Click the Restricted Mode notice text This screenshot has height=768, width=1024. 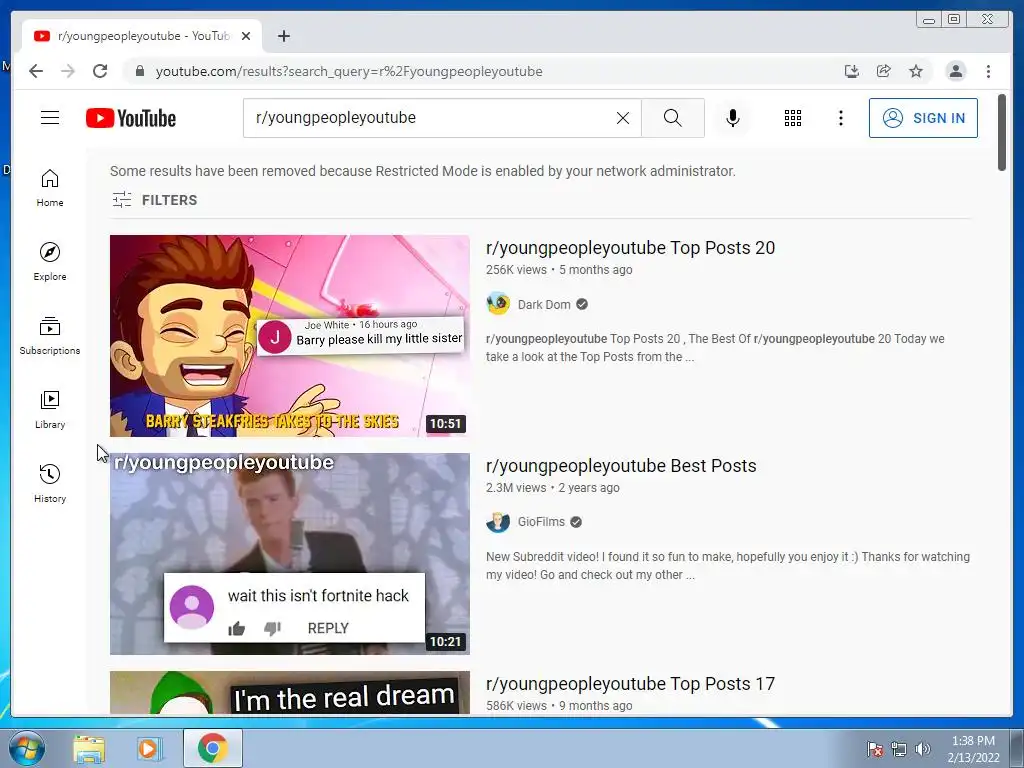[423, 171]
